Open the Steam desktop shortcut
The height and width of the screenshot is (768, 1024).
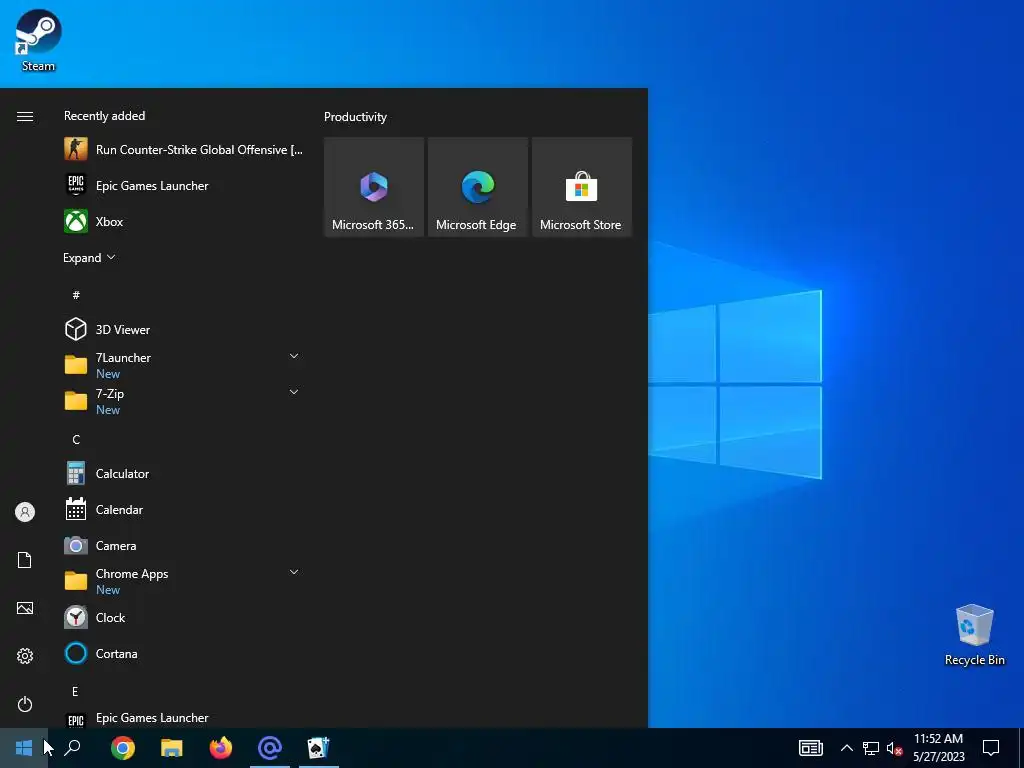tap(38, 40)
